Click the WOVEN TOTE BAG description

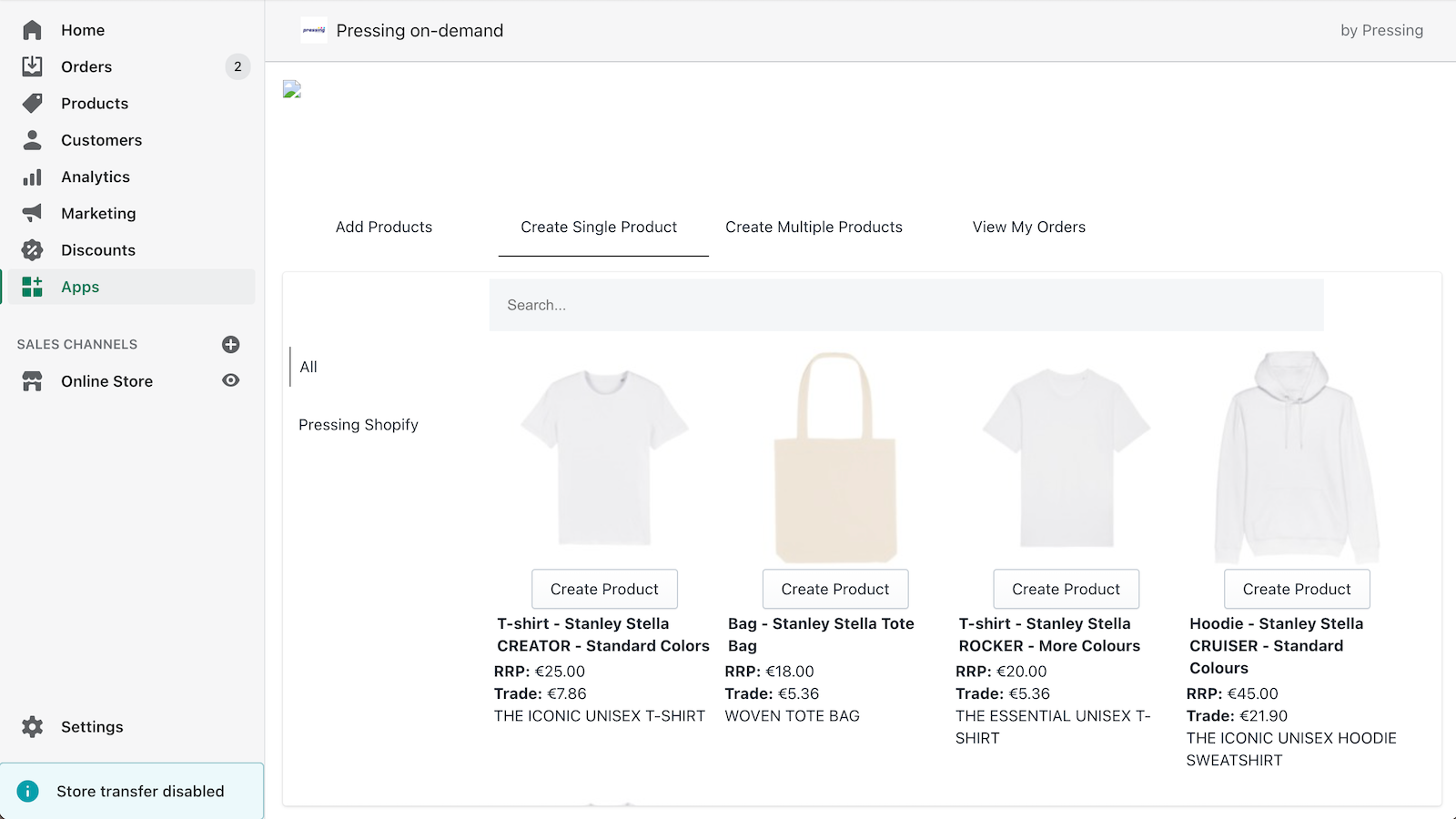tap(792, 716)
